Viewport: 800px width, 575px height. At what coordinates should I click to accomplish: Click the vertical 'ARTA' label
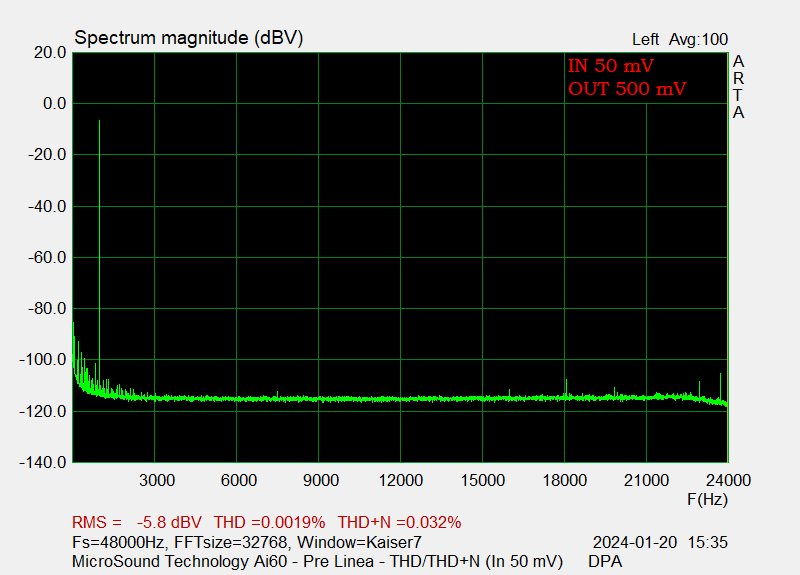click(738, 87)
